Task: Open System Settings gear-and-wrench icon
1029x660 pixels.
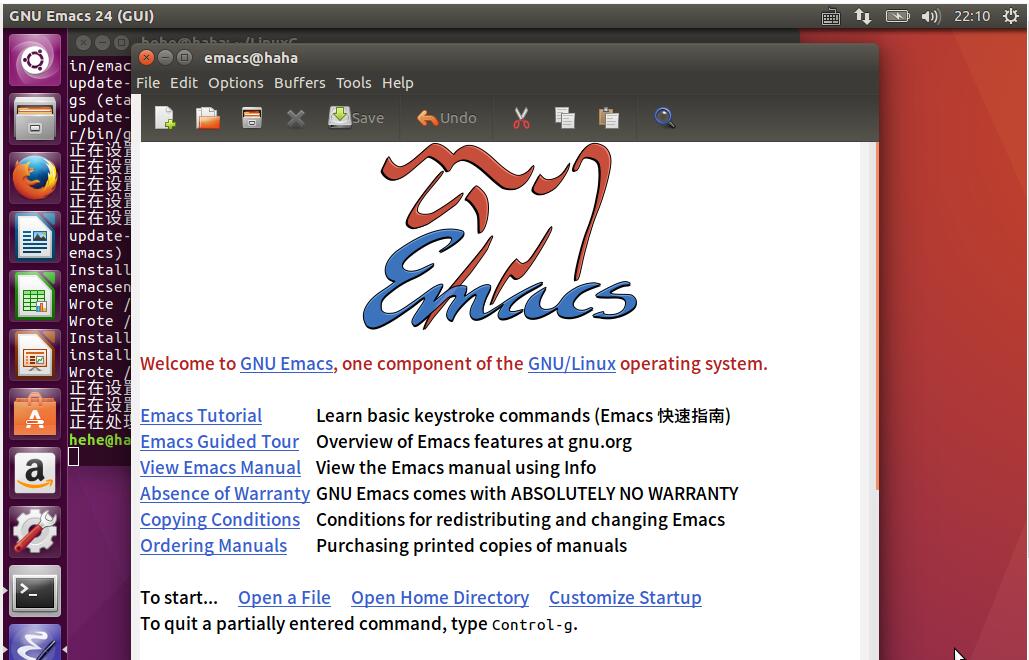Action: pyautogui.click(x=35, y=532)
